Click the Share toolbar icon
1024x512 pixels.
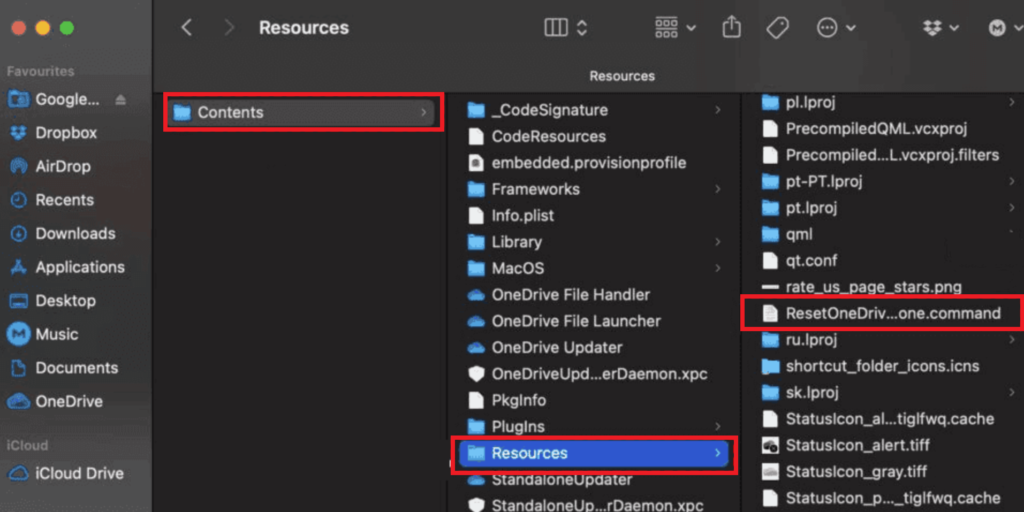[732, 28]
